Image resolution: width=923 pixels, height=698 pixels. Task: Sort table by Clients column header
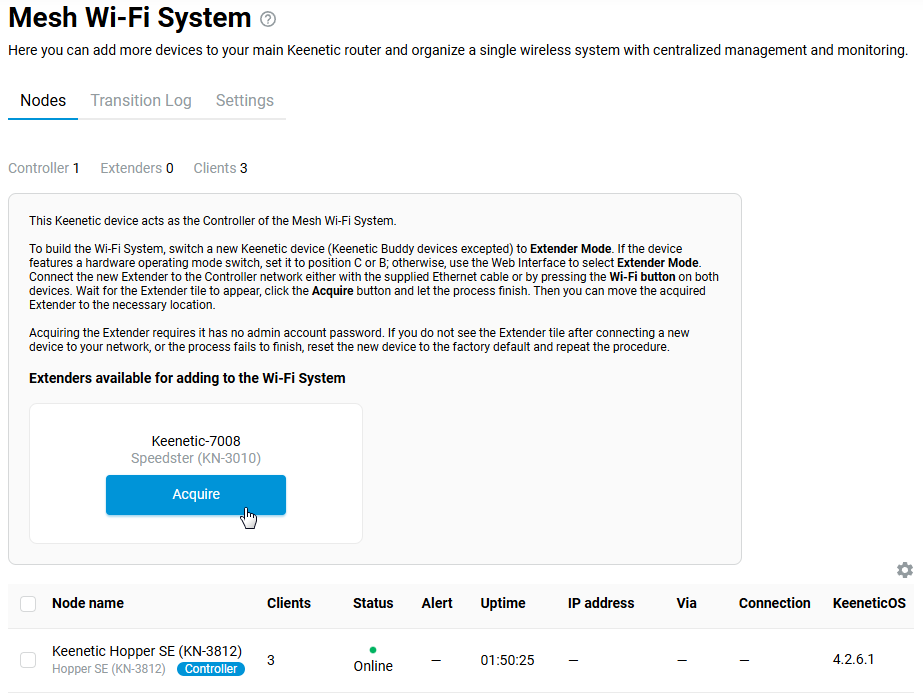point(288,603)
